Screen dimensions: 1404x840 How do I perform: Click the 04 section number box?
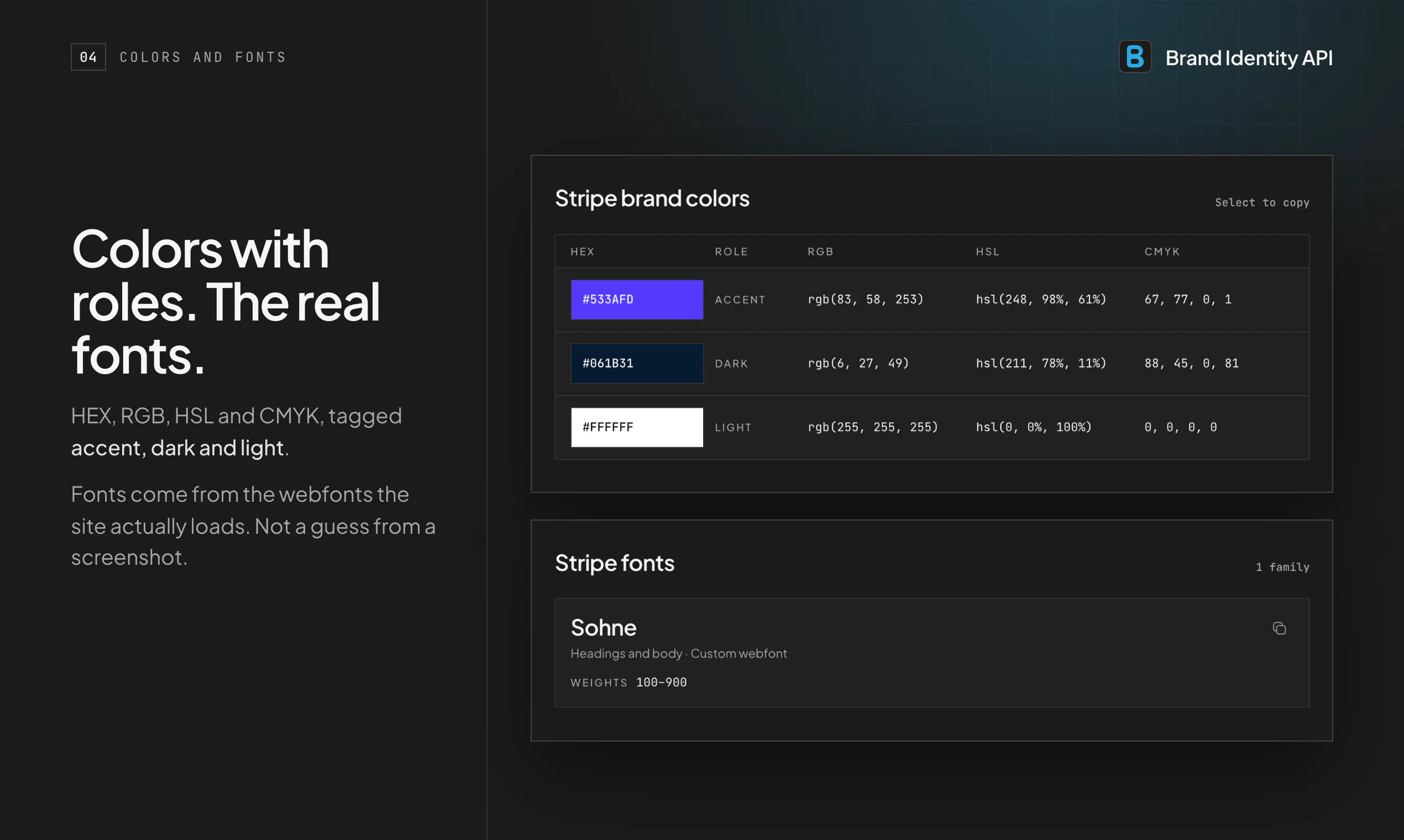[88, 57]
